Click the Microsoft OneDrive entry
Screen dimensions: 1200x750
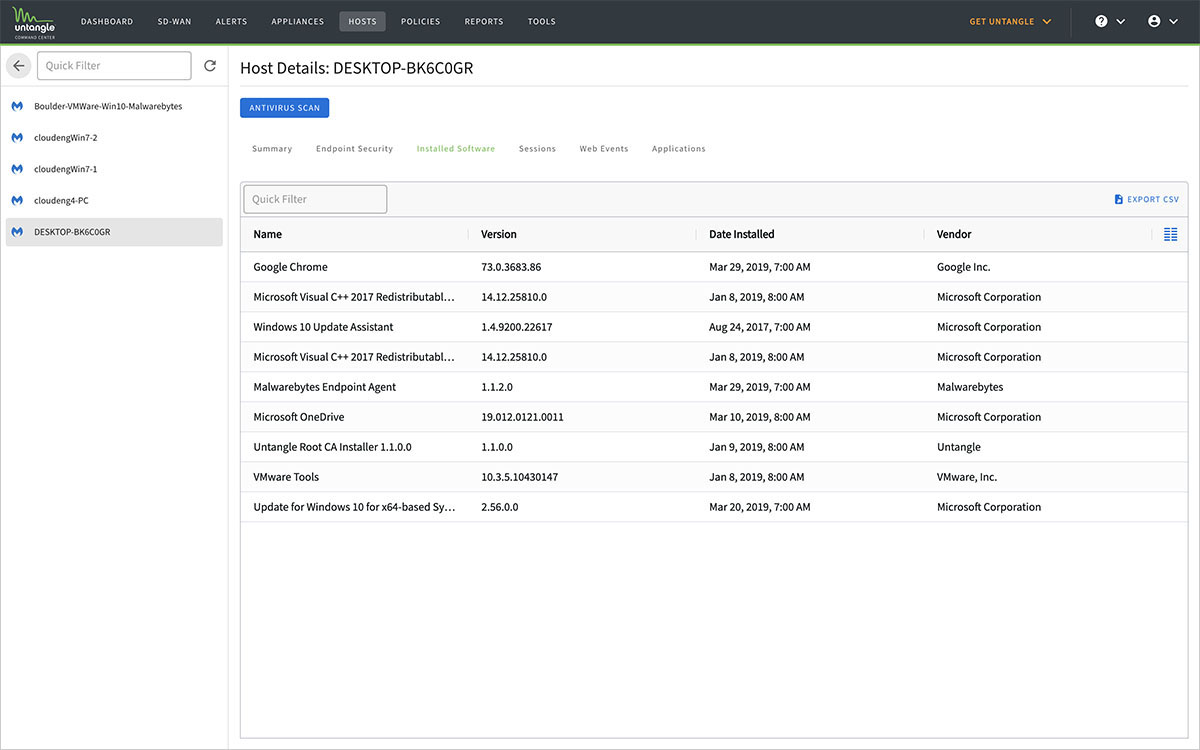coord(299,417)
